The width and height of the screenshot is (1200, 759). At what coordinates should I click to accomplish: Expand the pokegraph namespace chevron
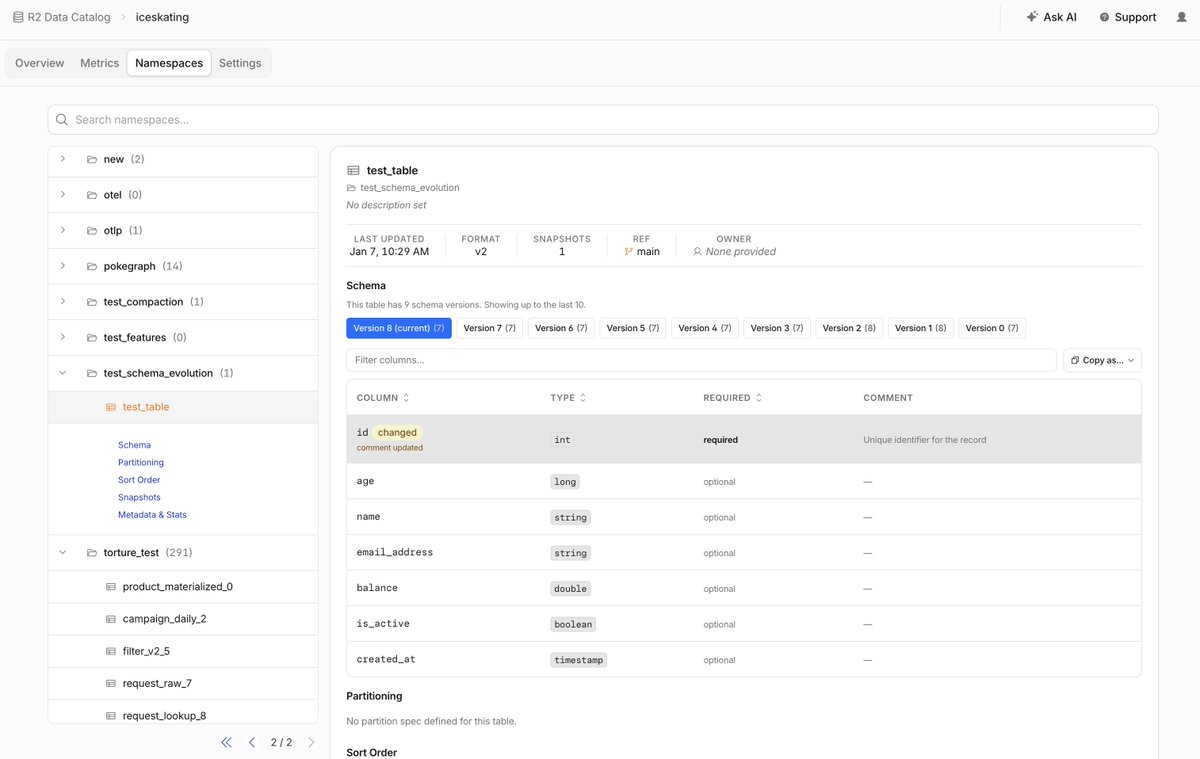coord(63,266)
